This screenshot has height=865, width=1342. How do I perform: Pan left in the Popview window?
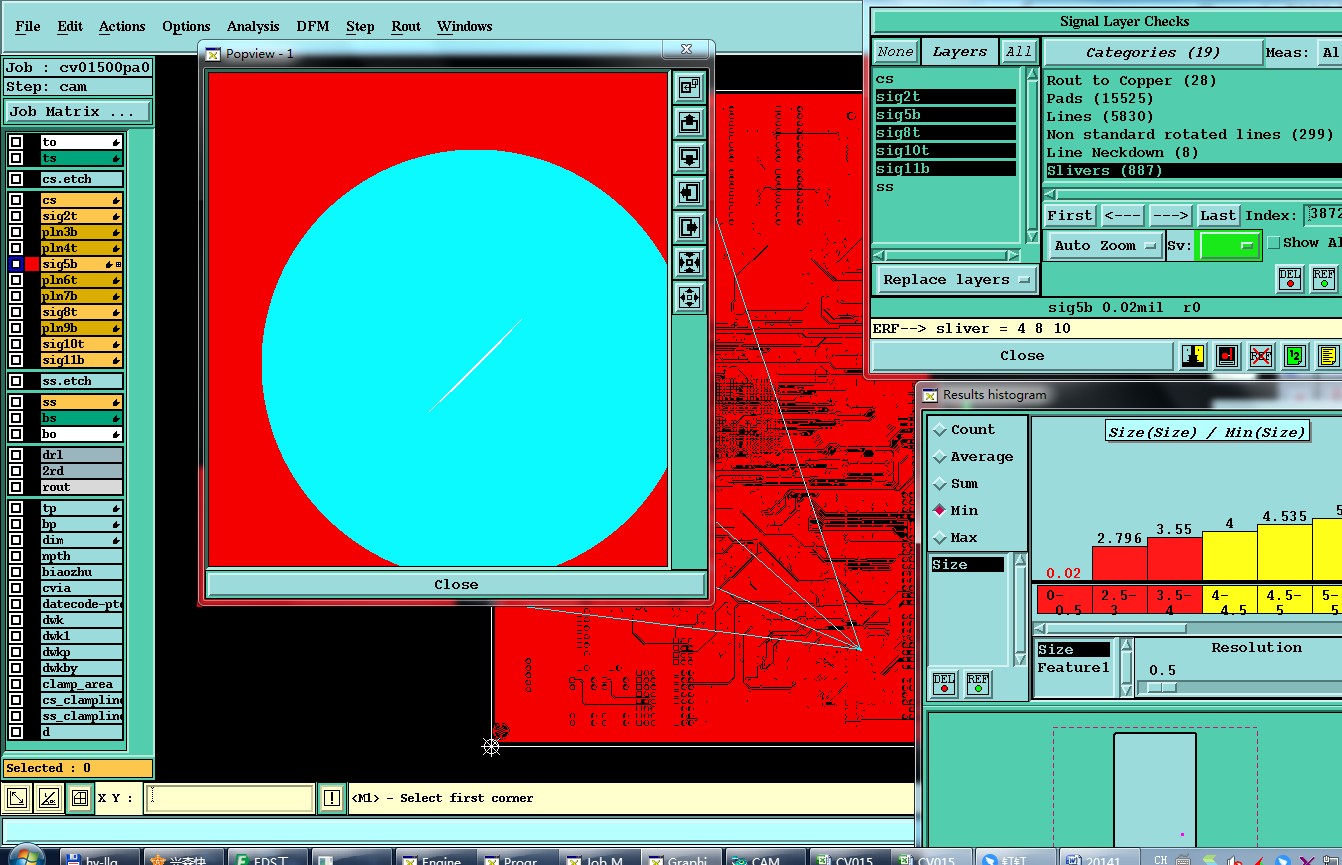click(689, 193)
